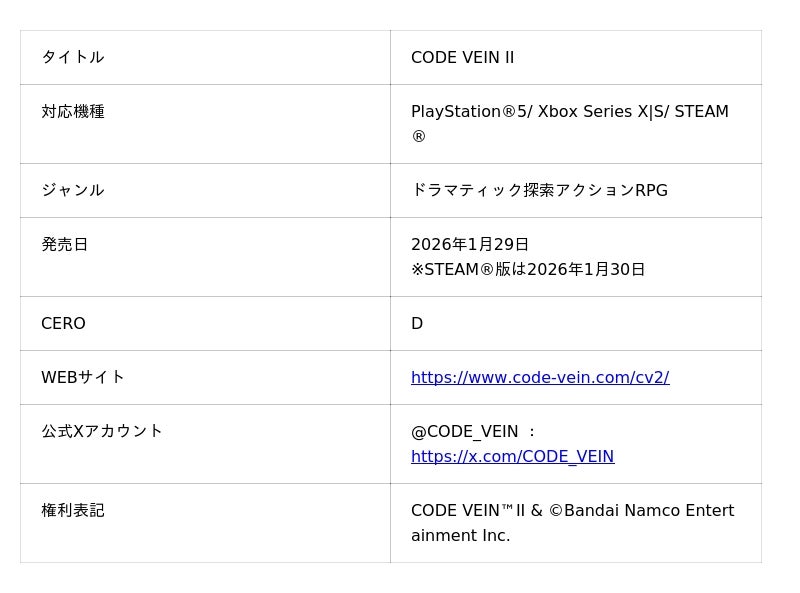This screenshot has height=593, width=800.
Task: Click the 権利表記 row label
Action: coord(73,510)
